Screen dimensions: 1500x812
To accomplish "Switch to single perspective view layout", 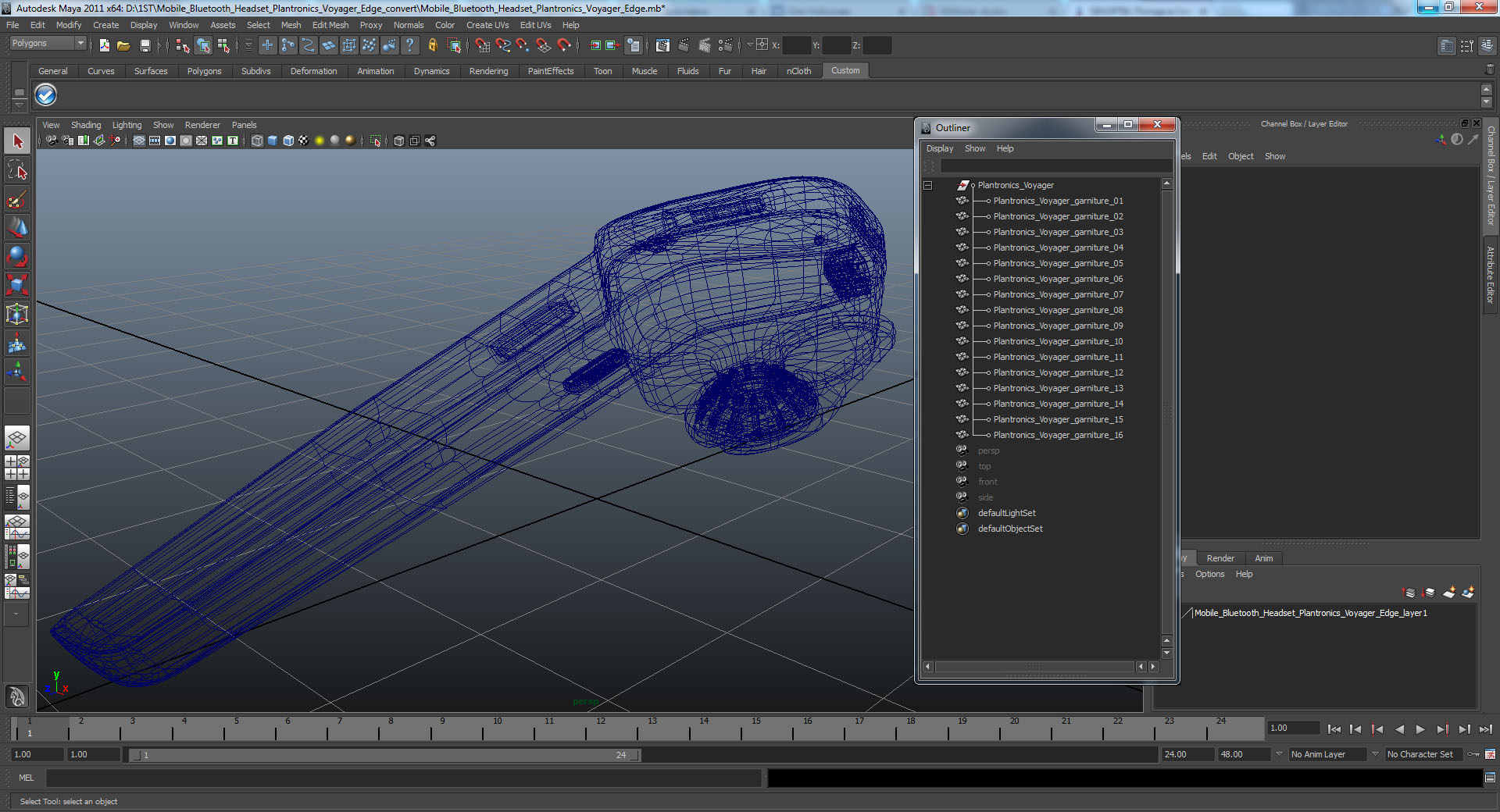I will pos(17,439).
